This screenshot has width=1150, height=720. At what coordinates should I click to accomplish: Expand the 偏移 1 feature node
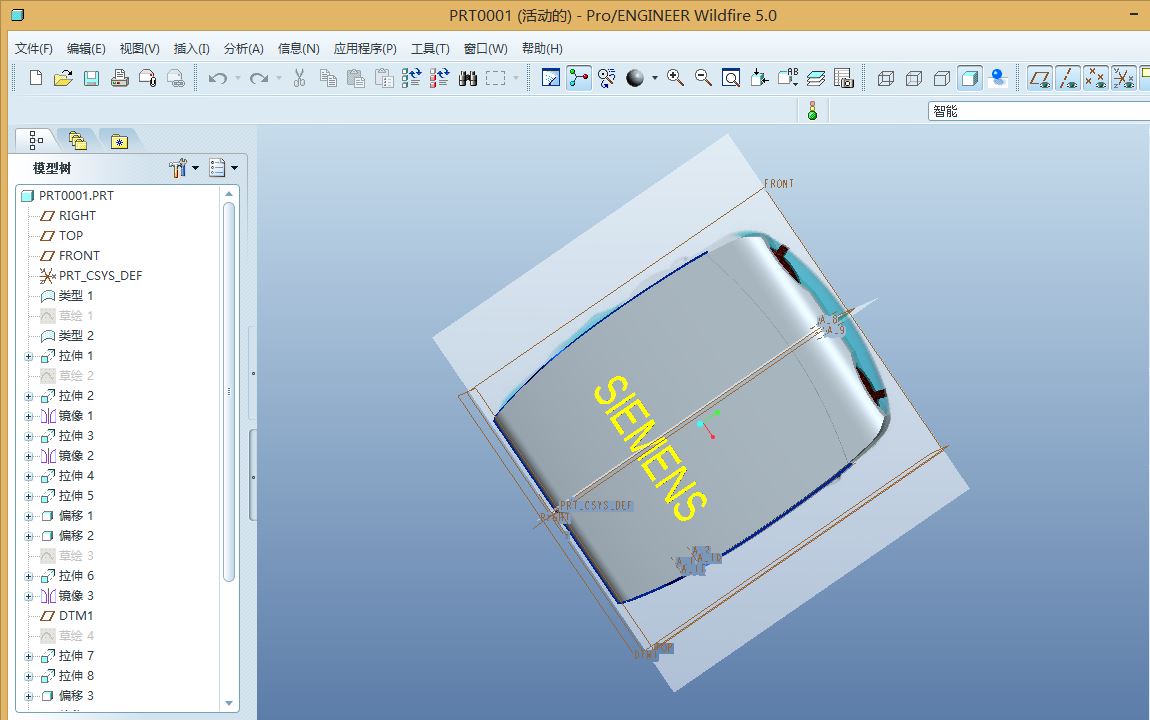[29, 516]
